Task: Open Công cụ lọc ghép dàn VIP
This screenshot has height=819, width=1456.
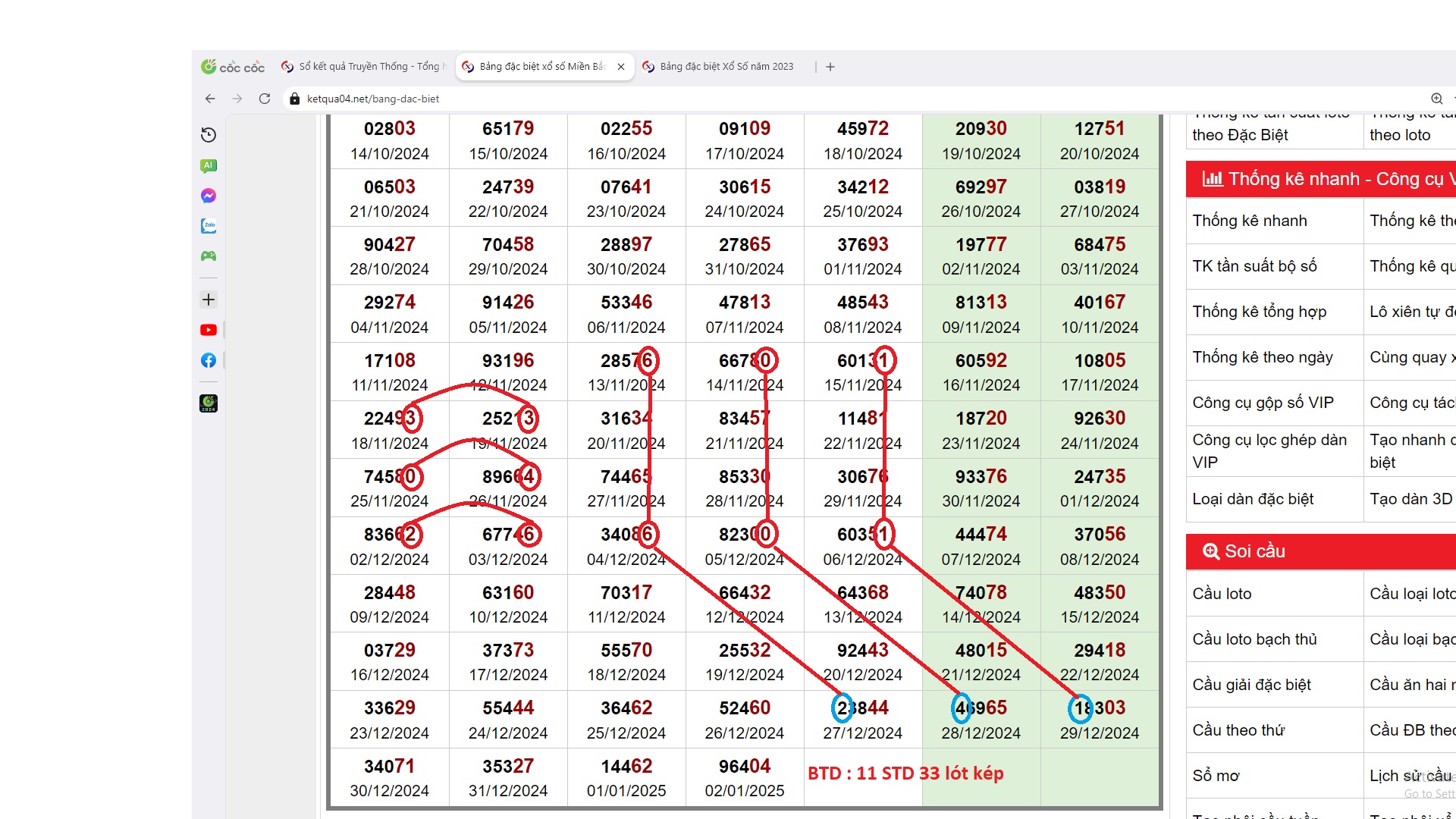Action: coord(1269,451)
